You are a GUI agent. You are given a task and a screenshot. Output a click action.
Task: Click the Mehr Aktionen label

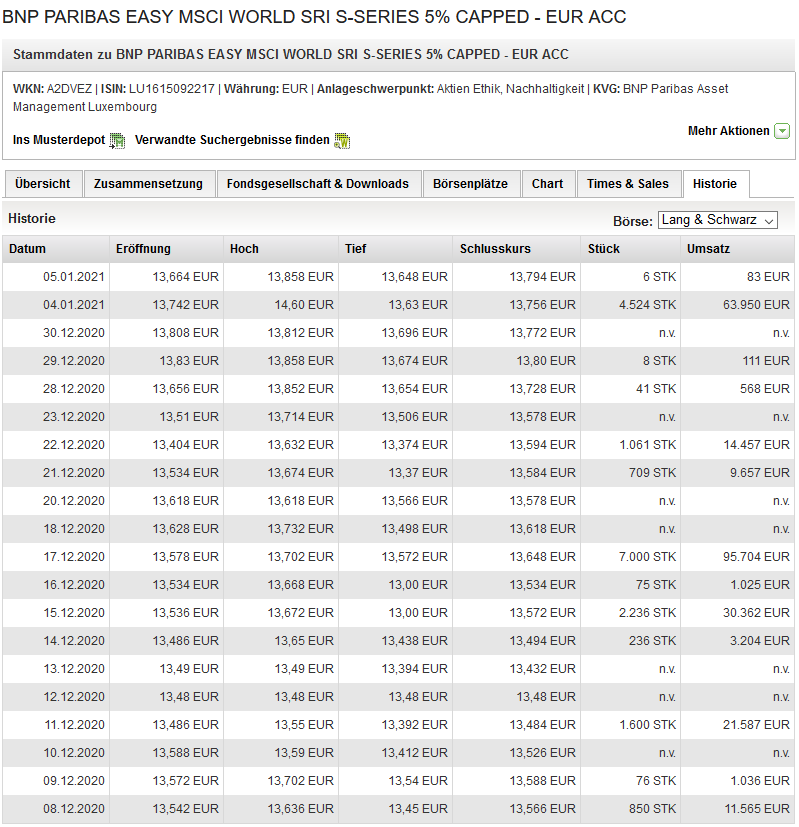[729, 131]
